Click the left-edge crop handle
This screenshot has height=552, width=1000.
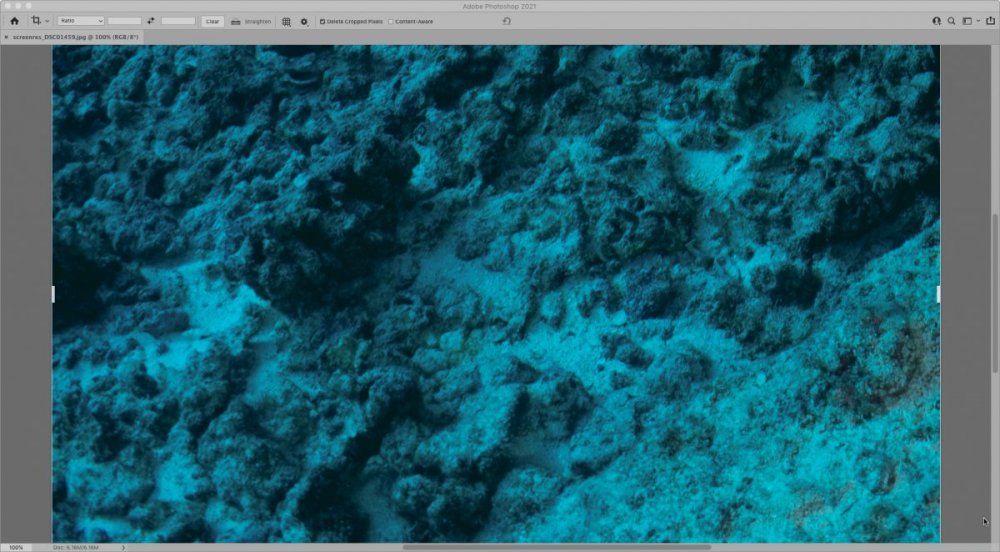(x=53, y=294)
